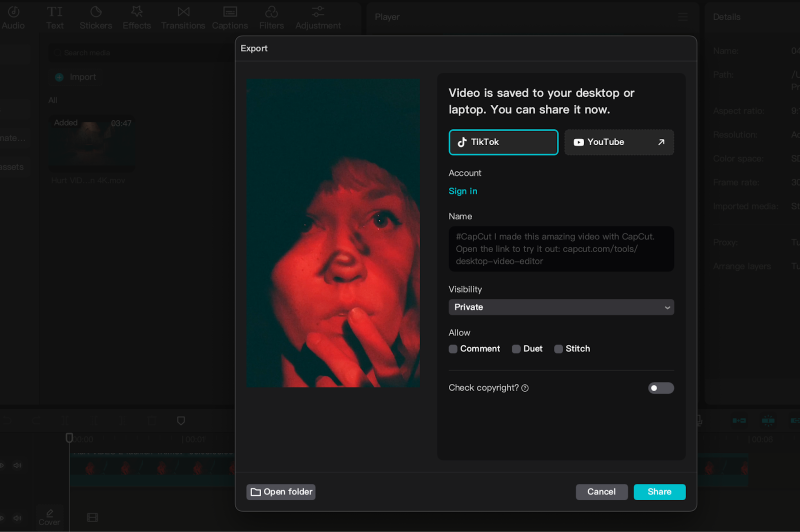Screen dimensions: 800x532
Task: Click the Name description text field
Action: 561,249
